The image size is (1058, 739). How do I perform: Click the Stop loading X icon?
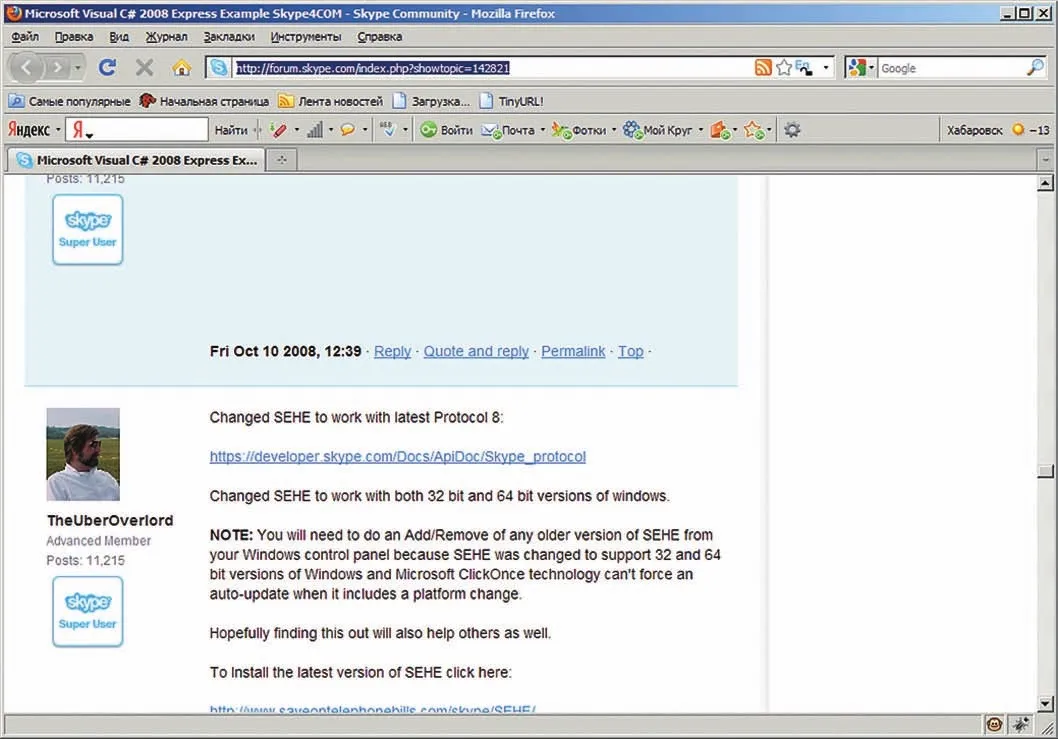[144, 67]
